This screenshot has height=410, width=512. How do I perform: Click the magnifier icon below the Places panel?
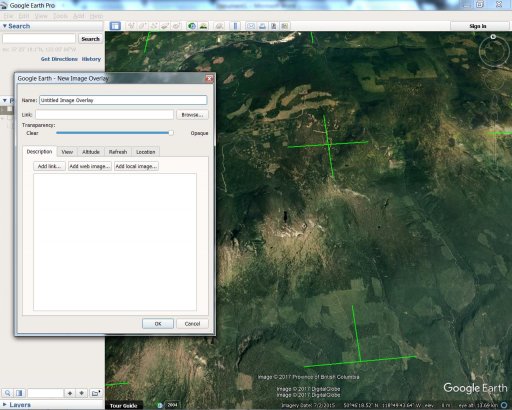point(8,393)
